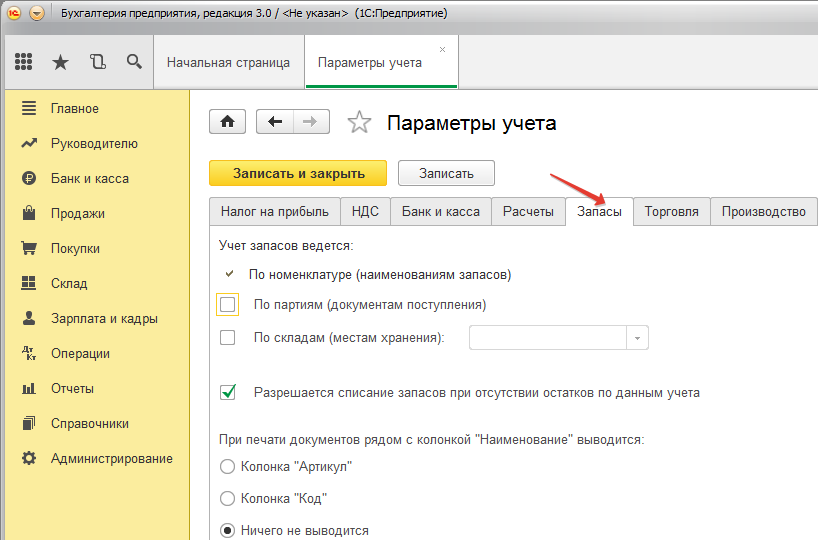Image resolution: width=818 pixels, height=540 pixels.
Task: Close the Параметры учета tab
Action: tap(443, 48)
